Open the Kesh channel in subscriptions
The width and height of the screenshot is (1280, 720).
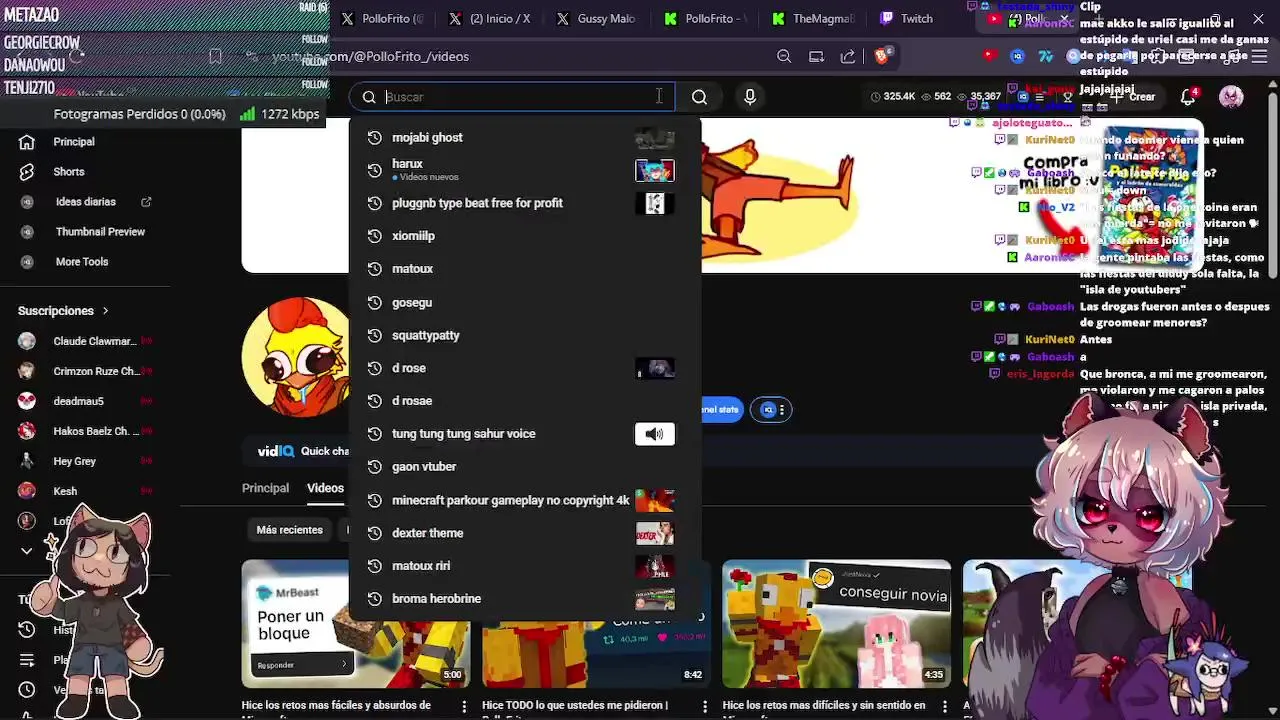85,491
